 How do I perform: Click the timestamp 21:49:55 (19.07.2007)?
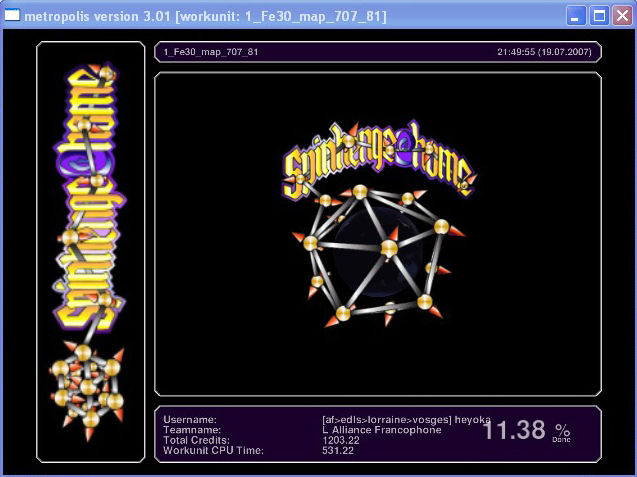(544, 51)
